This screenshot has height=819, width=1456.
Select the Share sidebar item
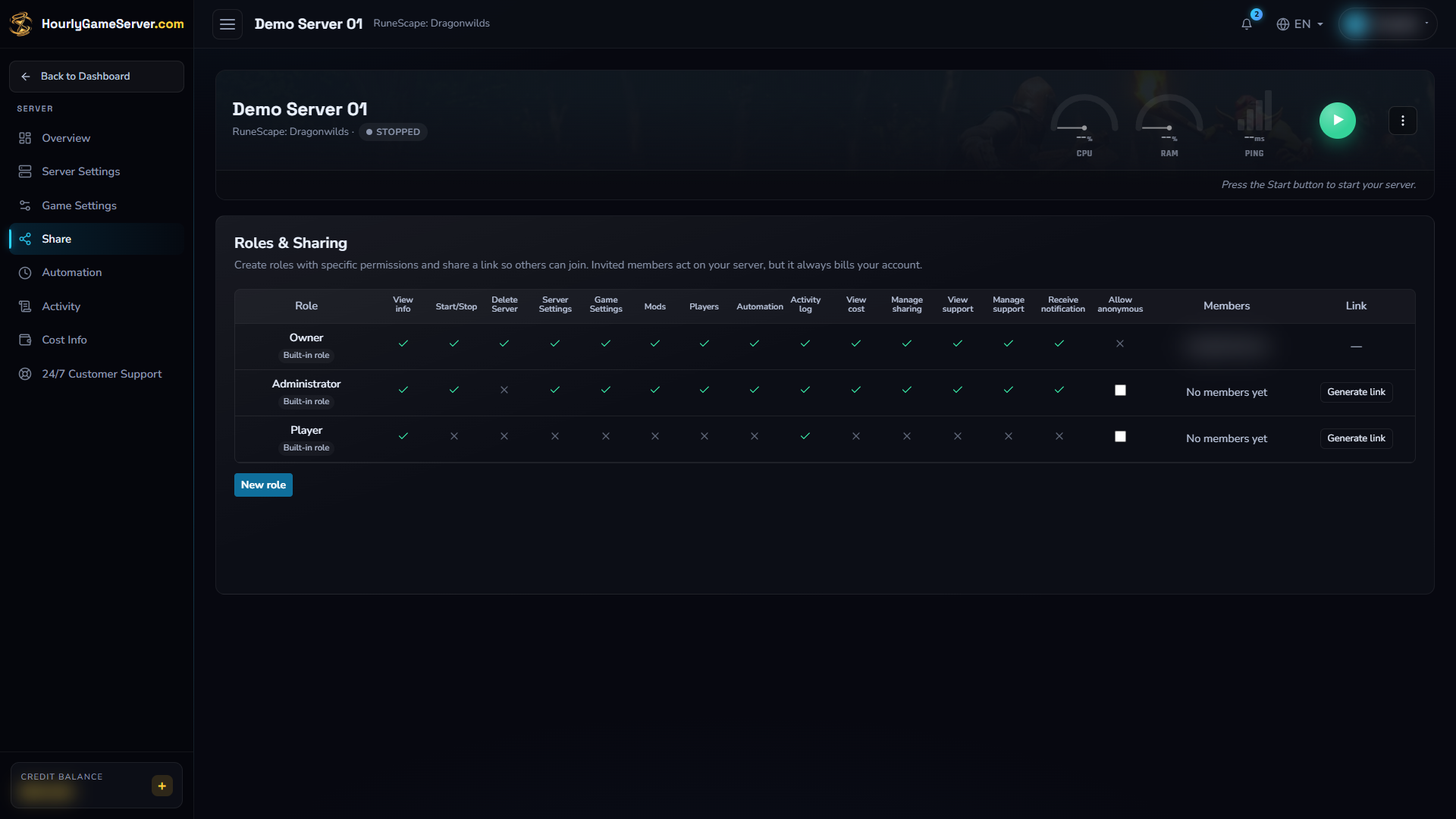tap(96, 239)
